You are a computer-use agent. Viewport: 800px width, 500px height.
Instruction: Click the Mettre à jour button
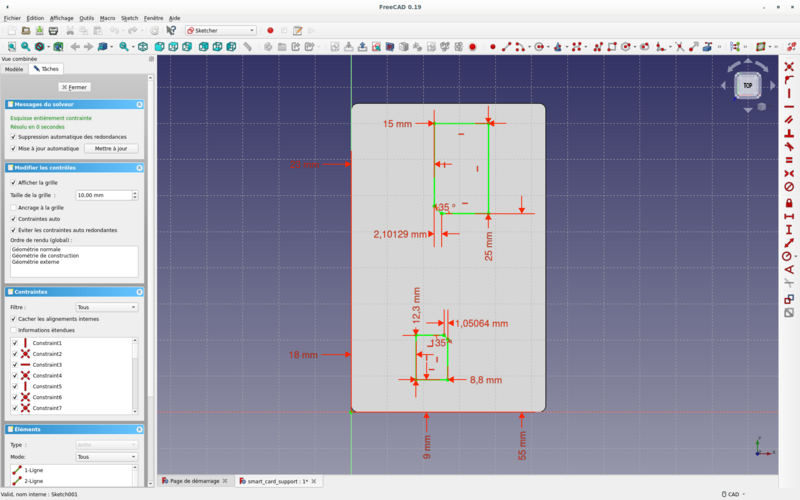(x=111, y=148)
